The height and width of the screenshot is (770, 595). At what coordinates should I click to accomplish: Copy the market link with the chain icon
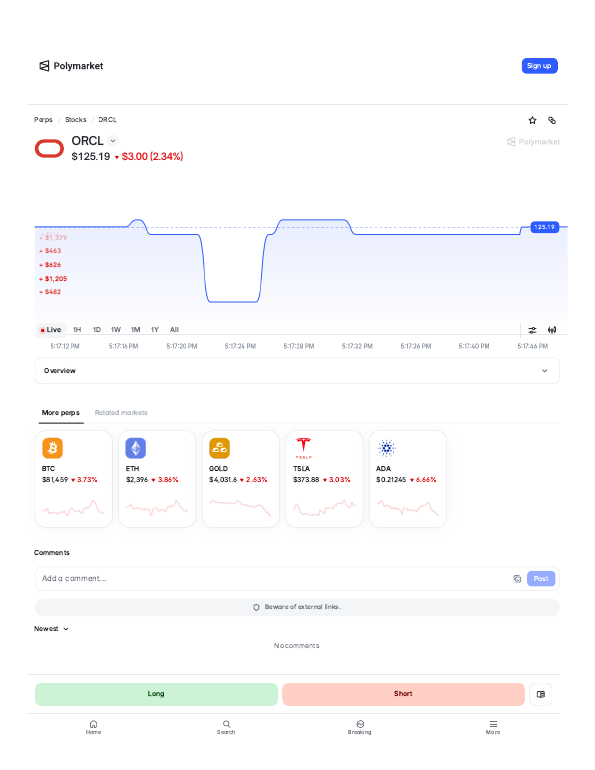tap(552, 120)
